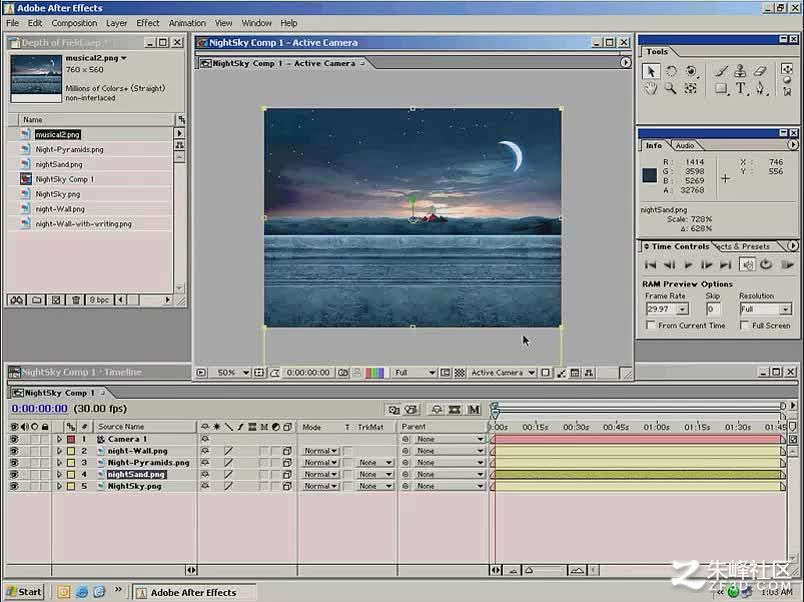The image size is (804, 602).
Task: Select Night-Pyramids.png in the Project panel
Action: [x=70, y=149]
